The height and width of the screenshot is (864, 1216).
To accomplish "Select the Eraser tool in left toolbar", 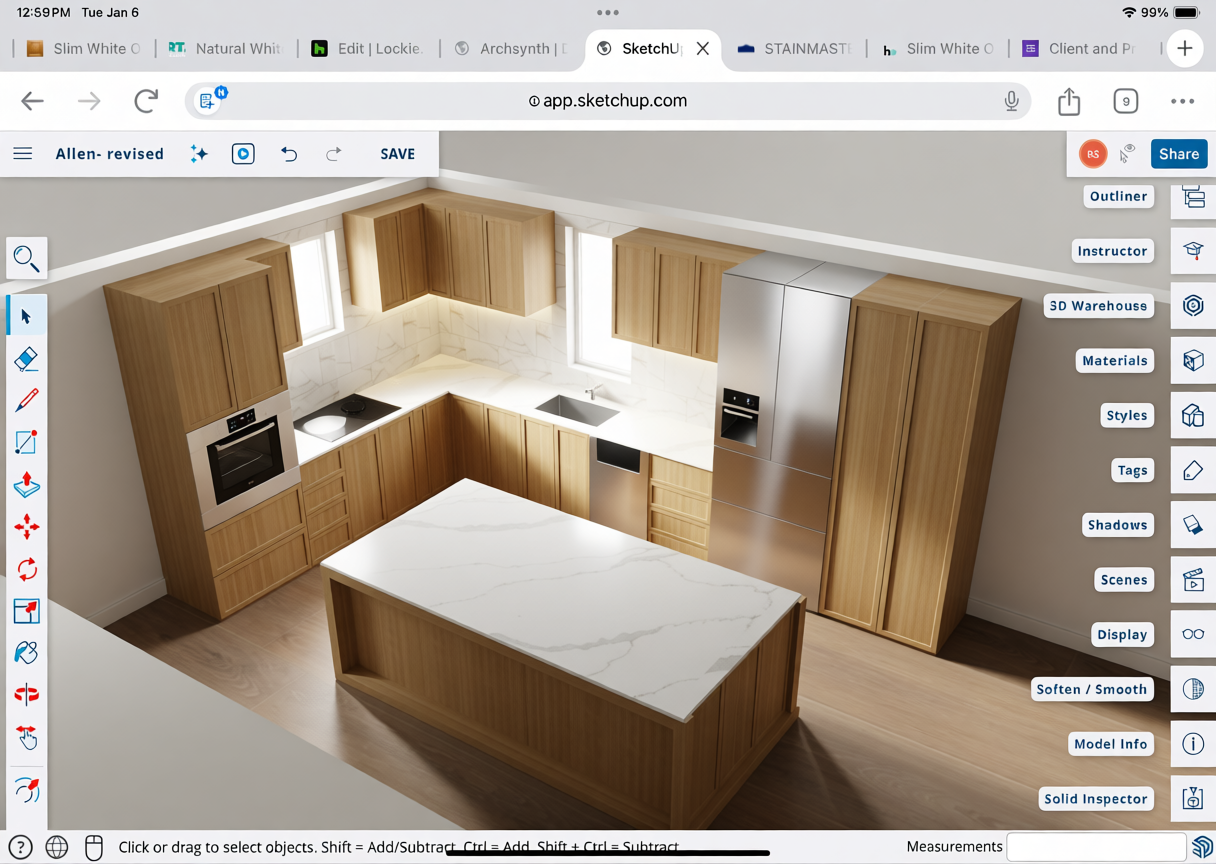I will point(27,359).
